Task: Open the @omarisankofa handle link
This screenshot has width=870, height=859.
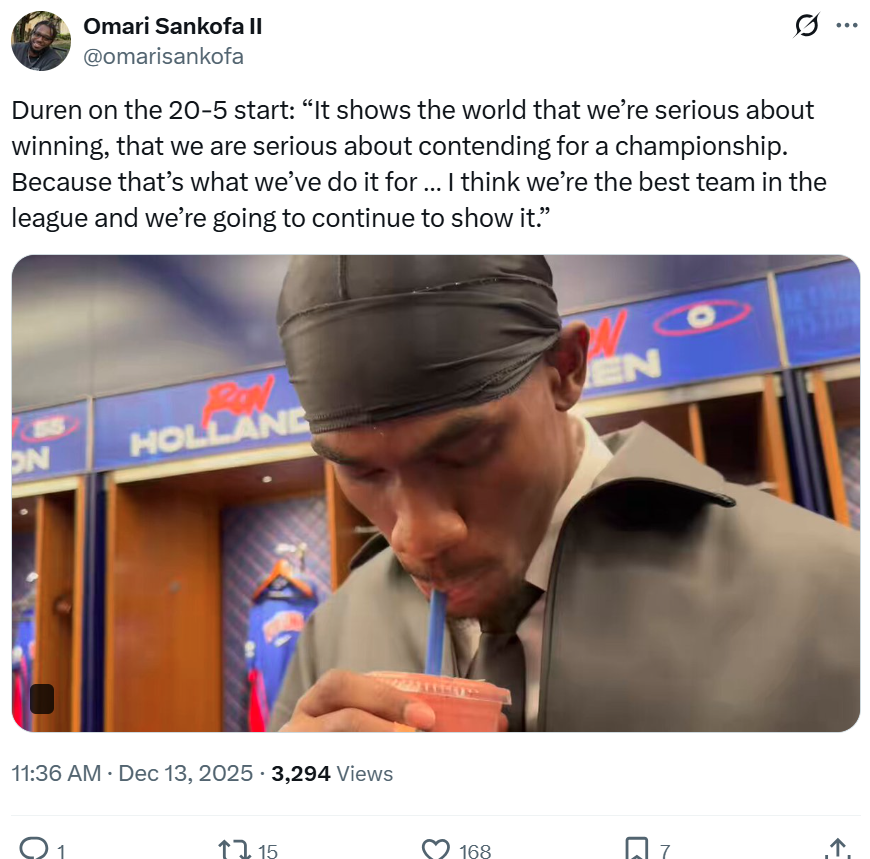Action: [x=164, y=56]
